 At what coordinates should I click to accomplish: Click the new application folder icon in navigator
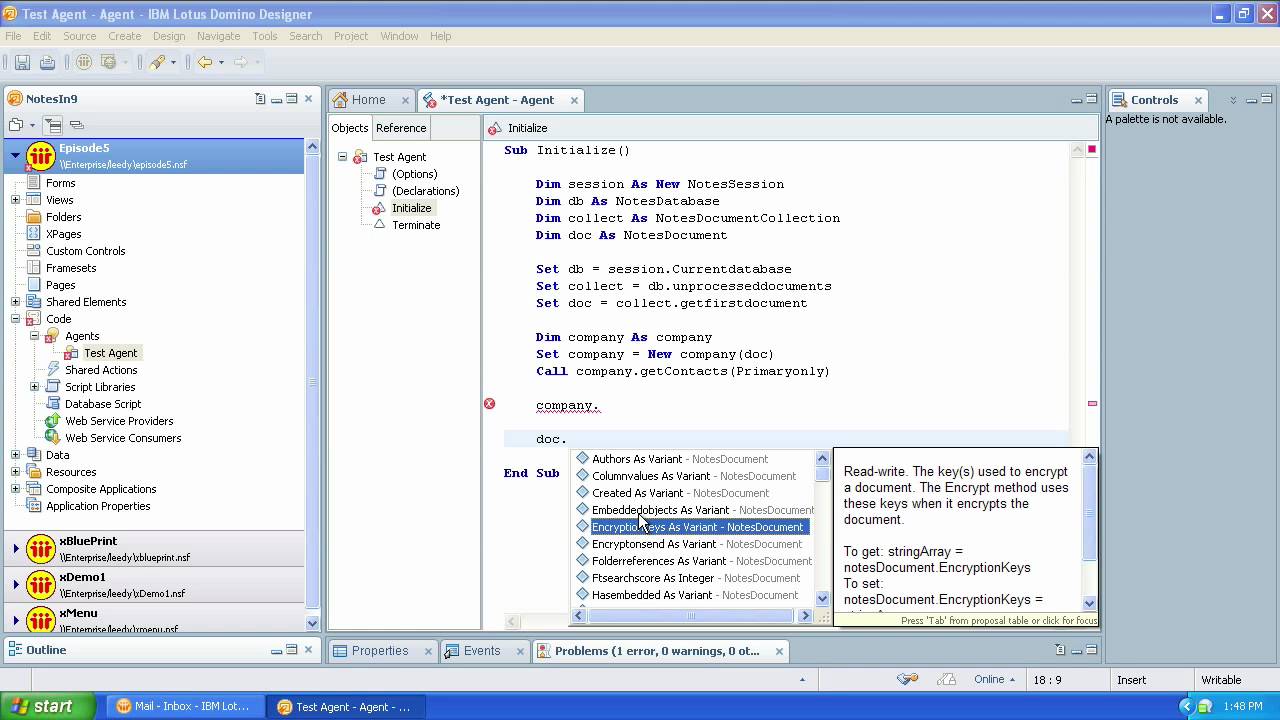click(x=16, y=125)
